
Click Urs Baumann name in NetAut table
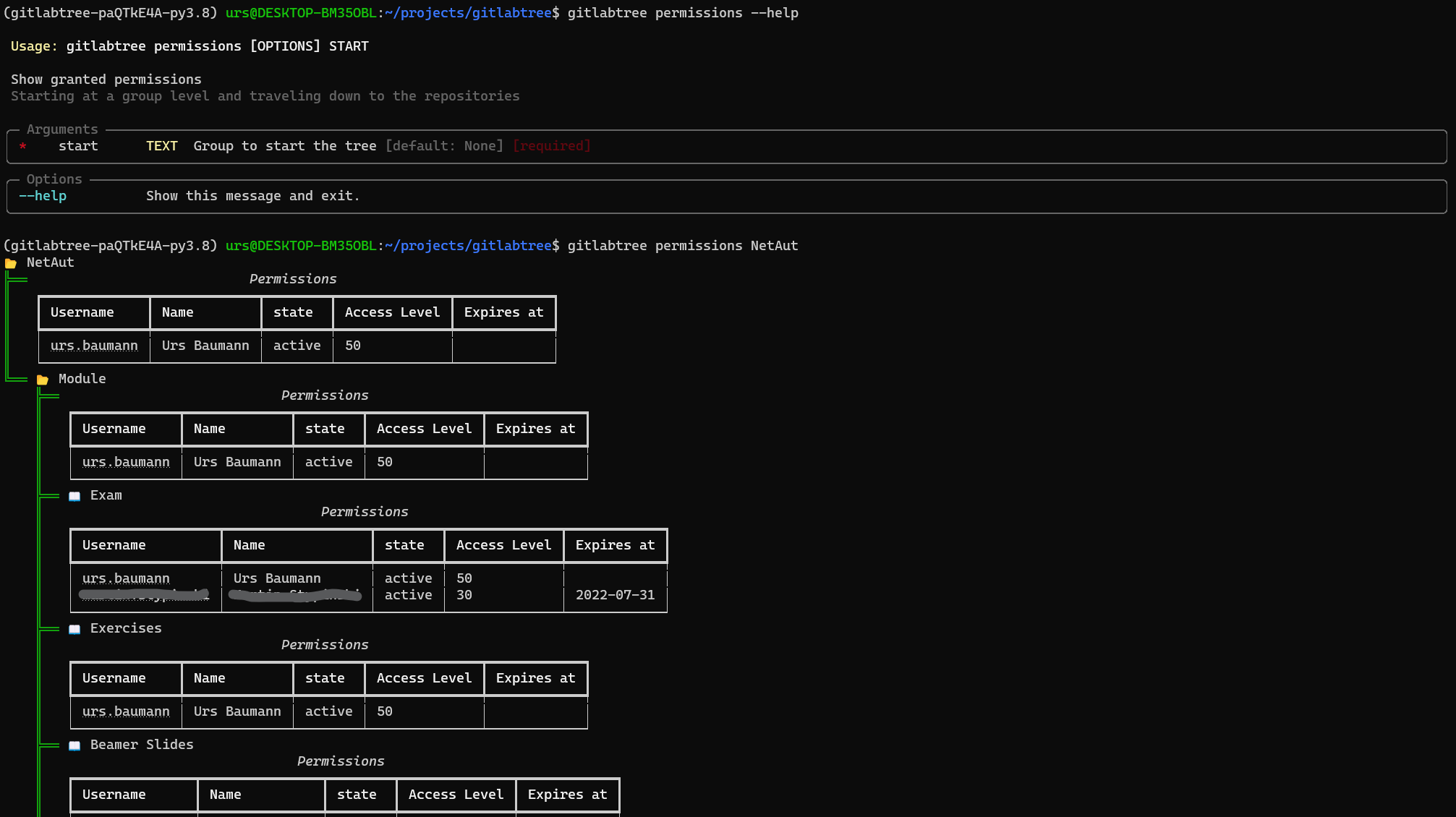(x=205, y=346)
